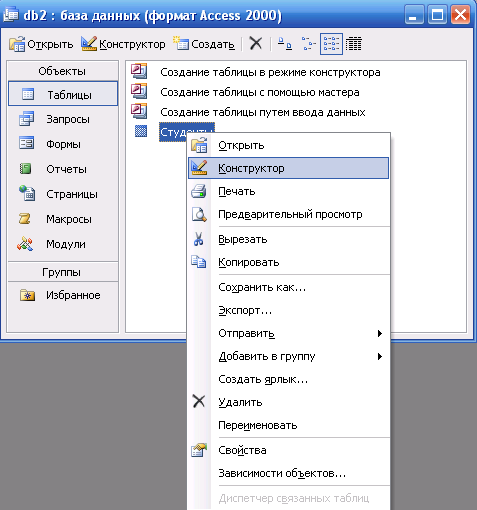The height and width of the screenshot is (510, 477).
Task: Click the properties icon beside Свойства
Action: coord(199,450)
